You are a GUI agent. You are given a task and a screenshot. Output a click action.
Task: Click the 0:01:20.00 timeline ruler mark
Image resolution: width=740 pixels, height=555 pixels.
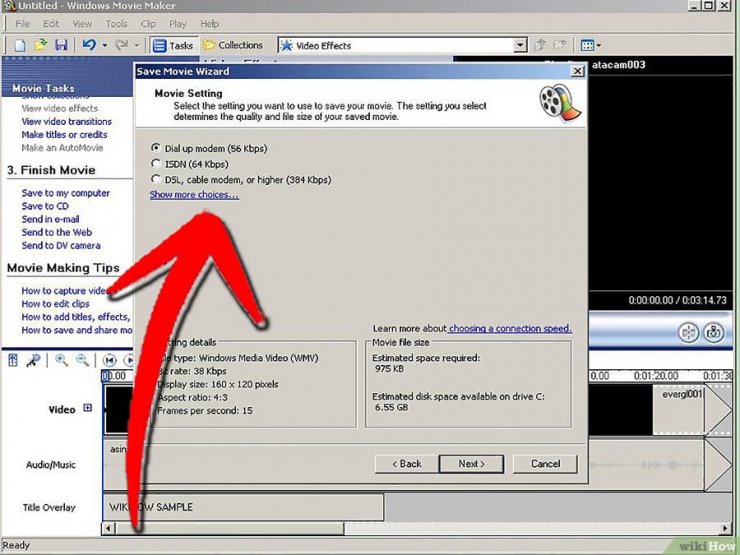[656, 376]
